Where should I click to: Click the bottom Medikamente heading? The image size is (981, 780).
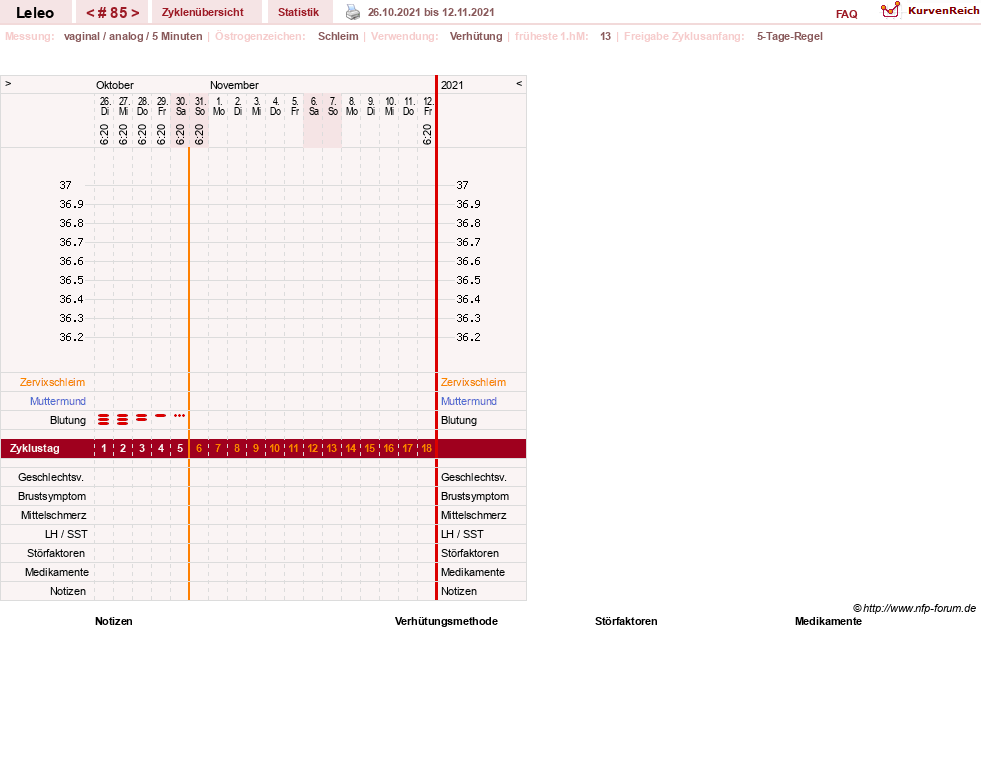(x=828, y=621)
